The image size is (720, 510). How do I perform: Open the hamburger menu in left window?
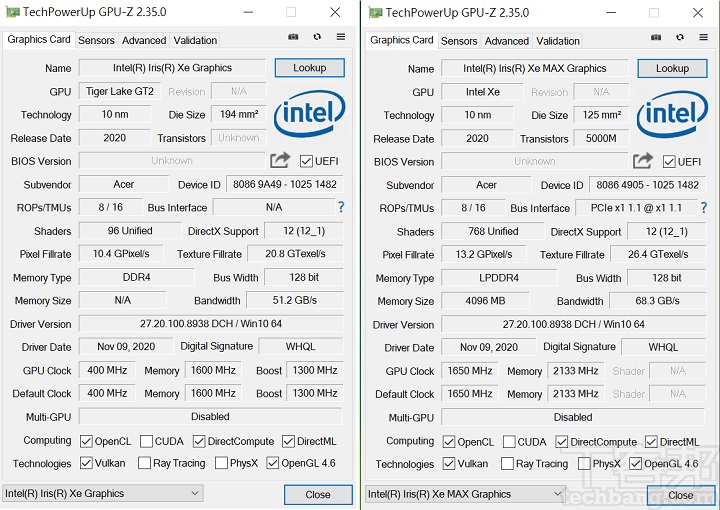[x=341, y=37]
